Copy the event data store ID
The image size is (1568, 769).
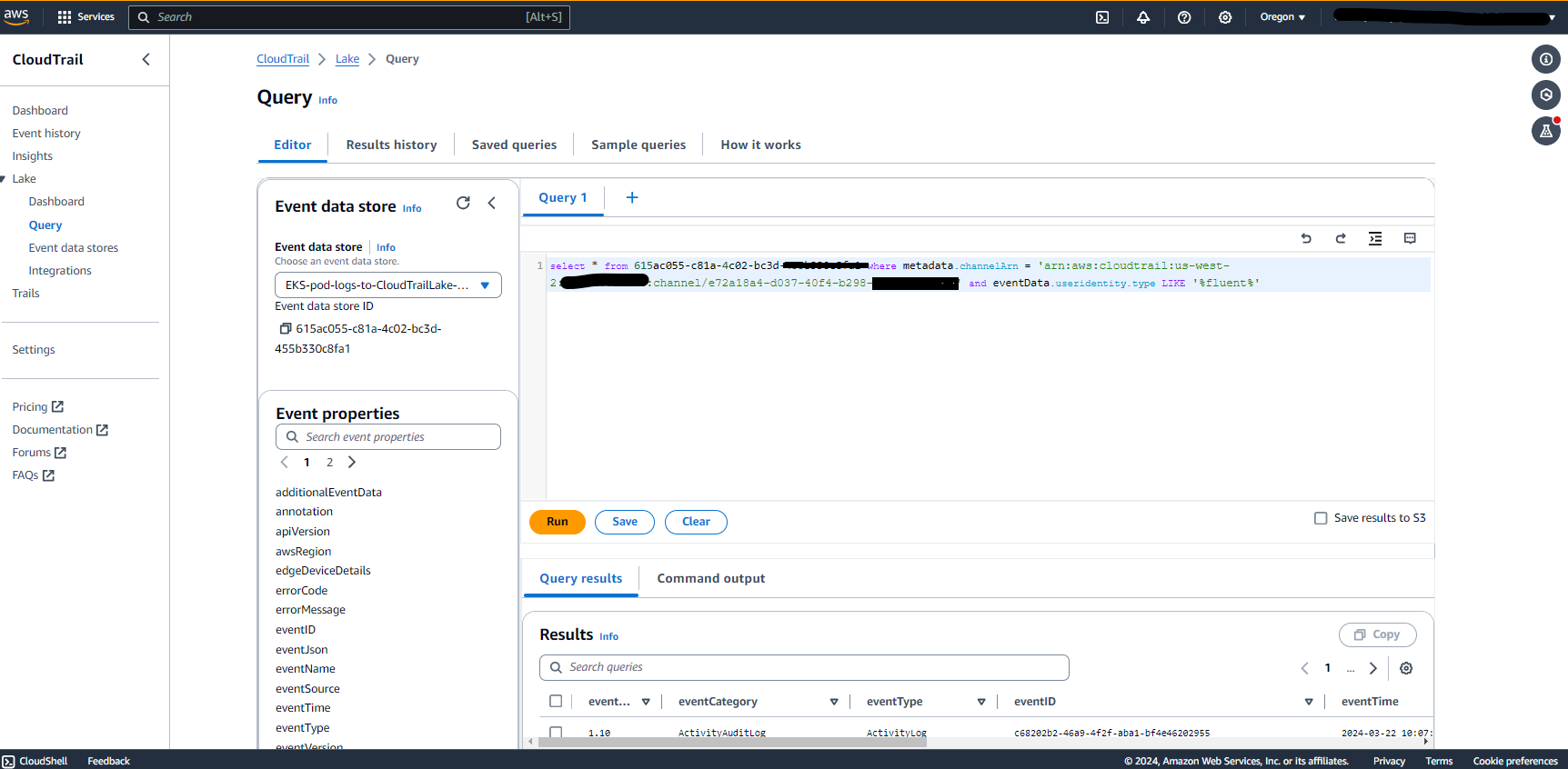[x=285, y=328]
